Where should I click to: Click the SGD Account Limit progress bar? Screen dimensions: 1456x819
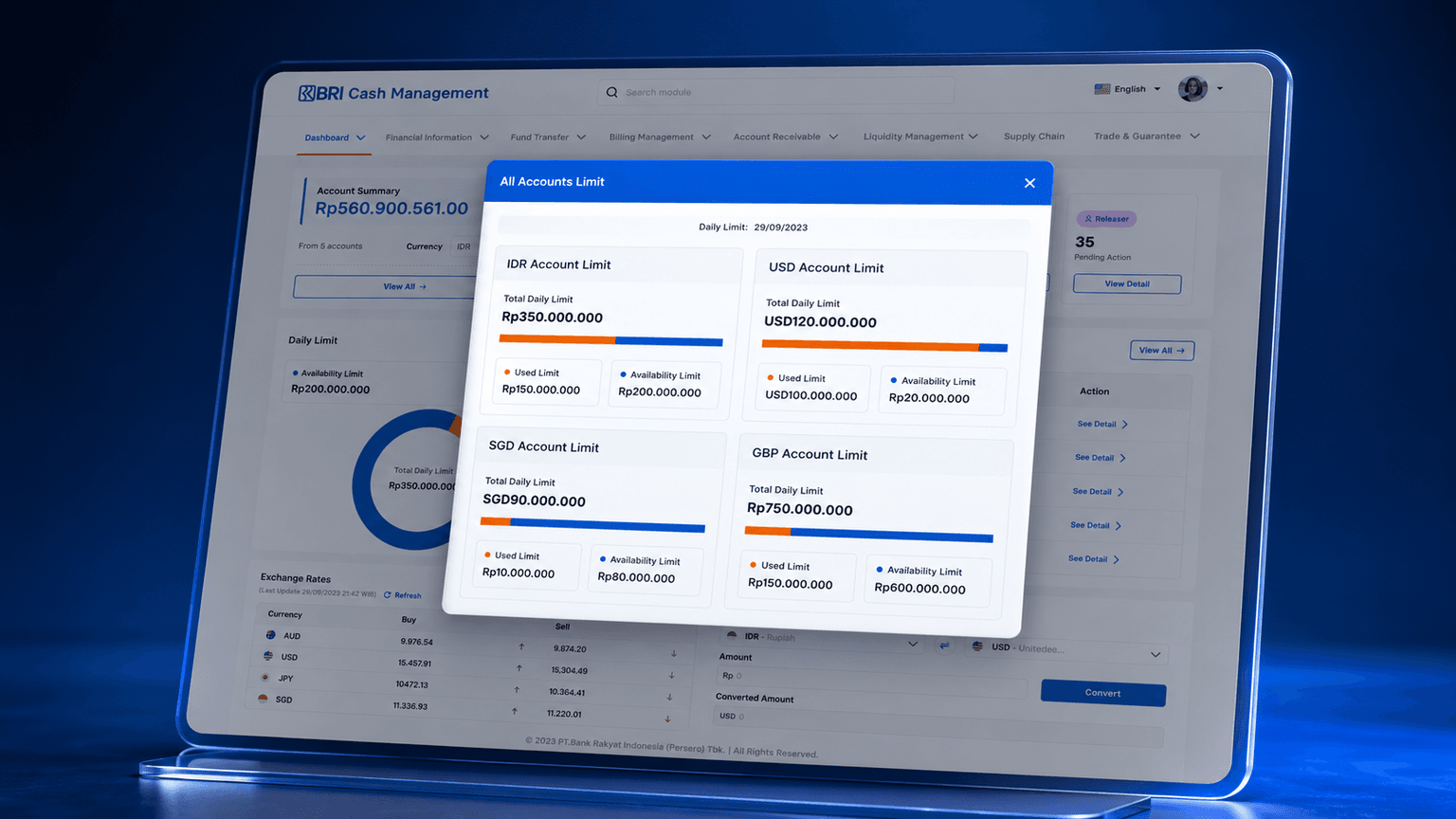tap(592, 524)
